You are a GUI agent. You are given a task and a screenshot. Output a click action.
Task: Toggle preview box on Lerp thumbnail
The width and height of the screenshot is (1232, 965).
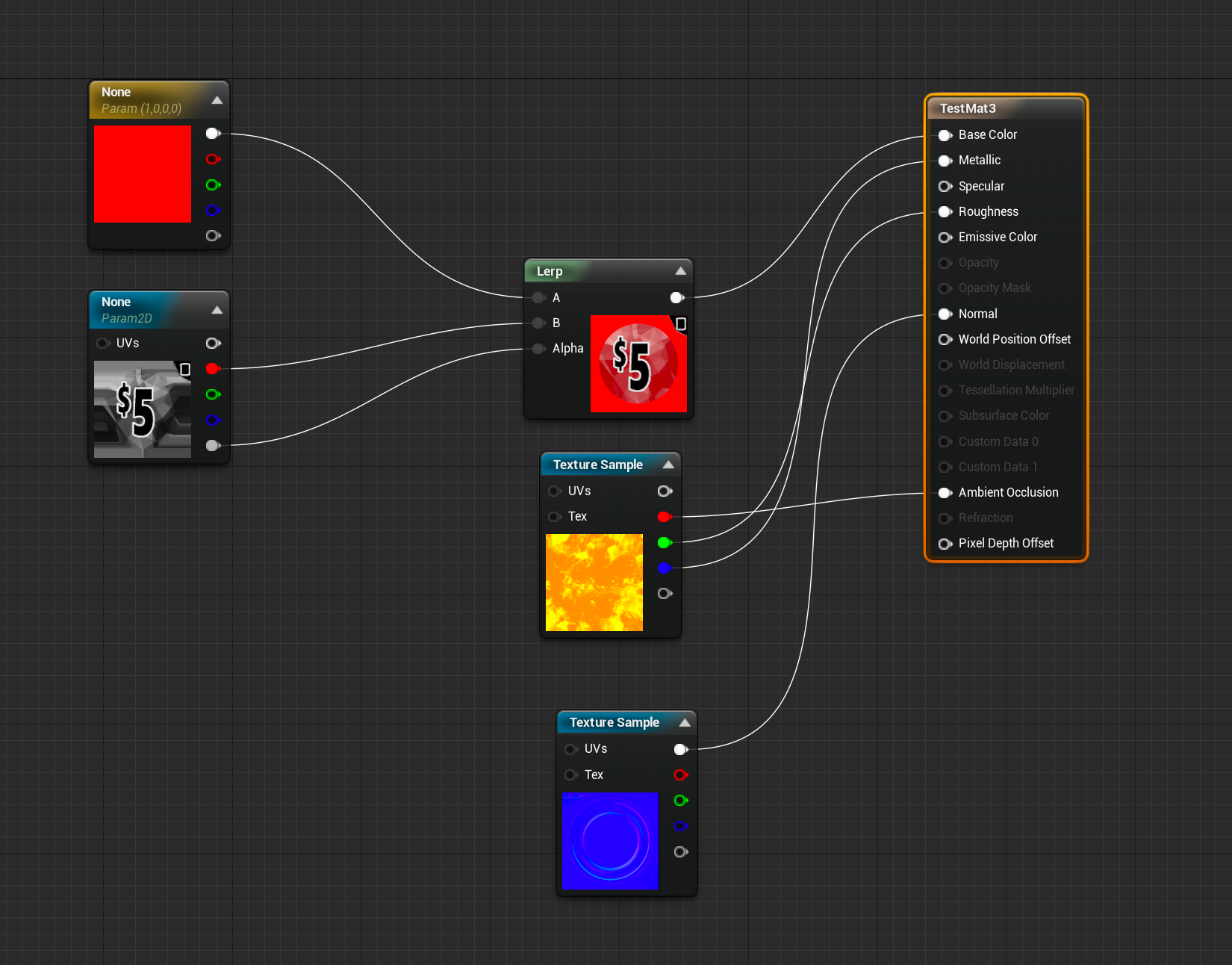[x=681, y=323]
